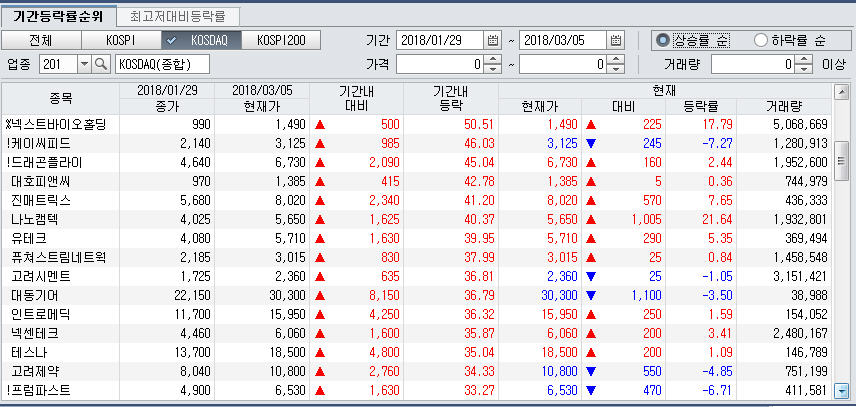Open the start date calendar picker
The image size is (856, 407).
point(492,40)
